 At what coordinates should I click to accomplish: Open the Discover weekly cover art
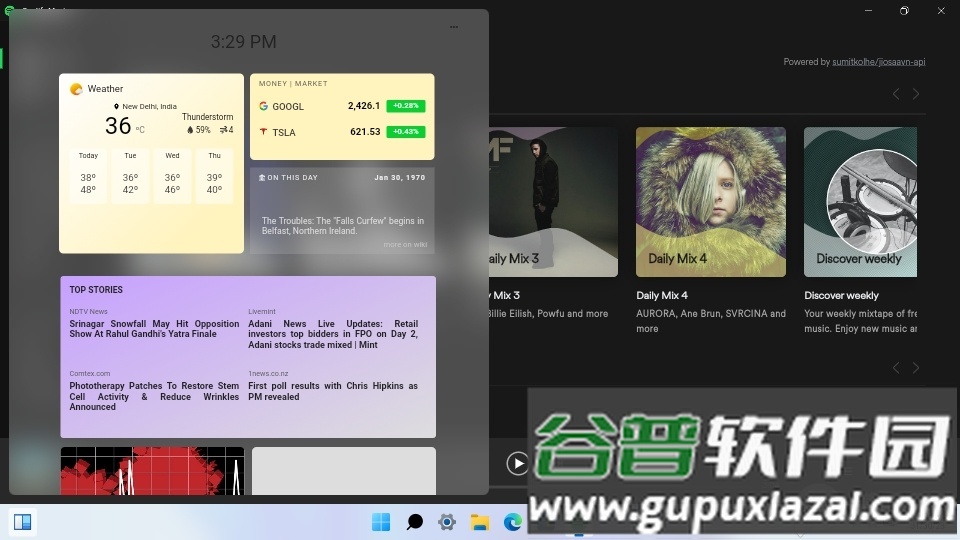pyautogui.click(x=860, y=202)
